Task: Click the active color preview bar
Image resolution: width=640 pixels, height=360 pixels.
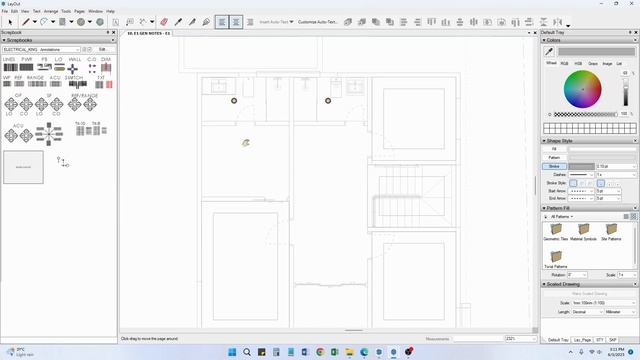Action: [596, 51]
